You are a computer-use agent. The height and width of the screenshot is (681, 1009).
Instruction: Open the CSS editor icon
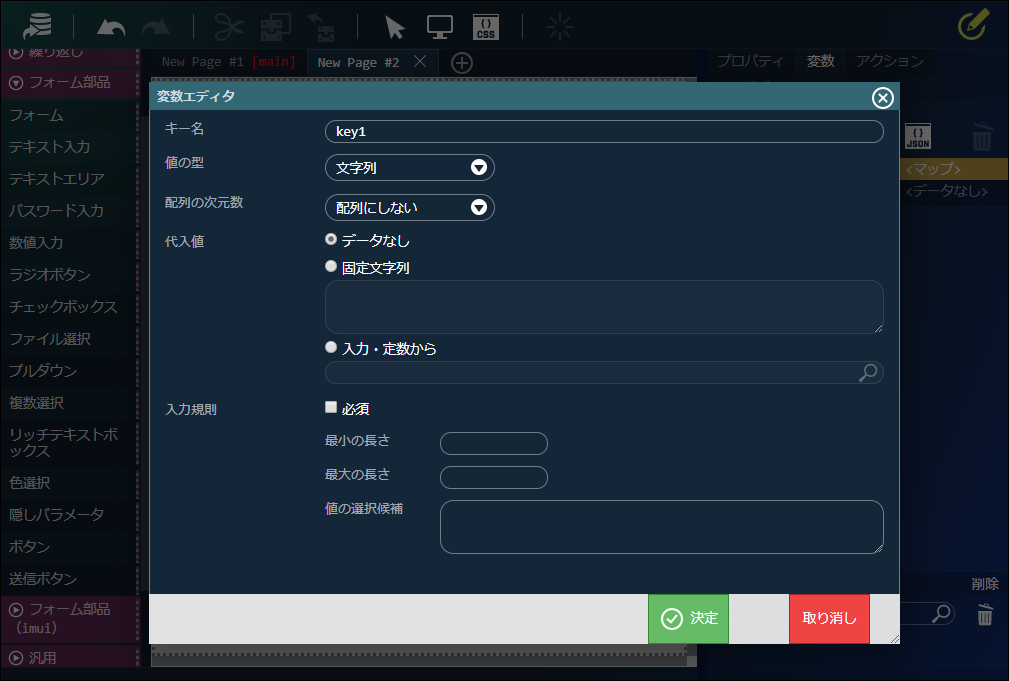486,27
